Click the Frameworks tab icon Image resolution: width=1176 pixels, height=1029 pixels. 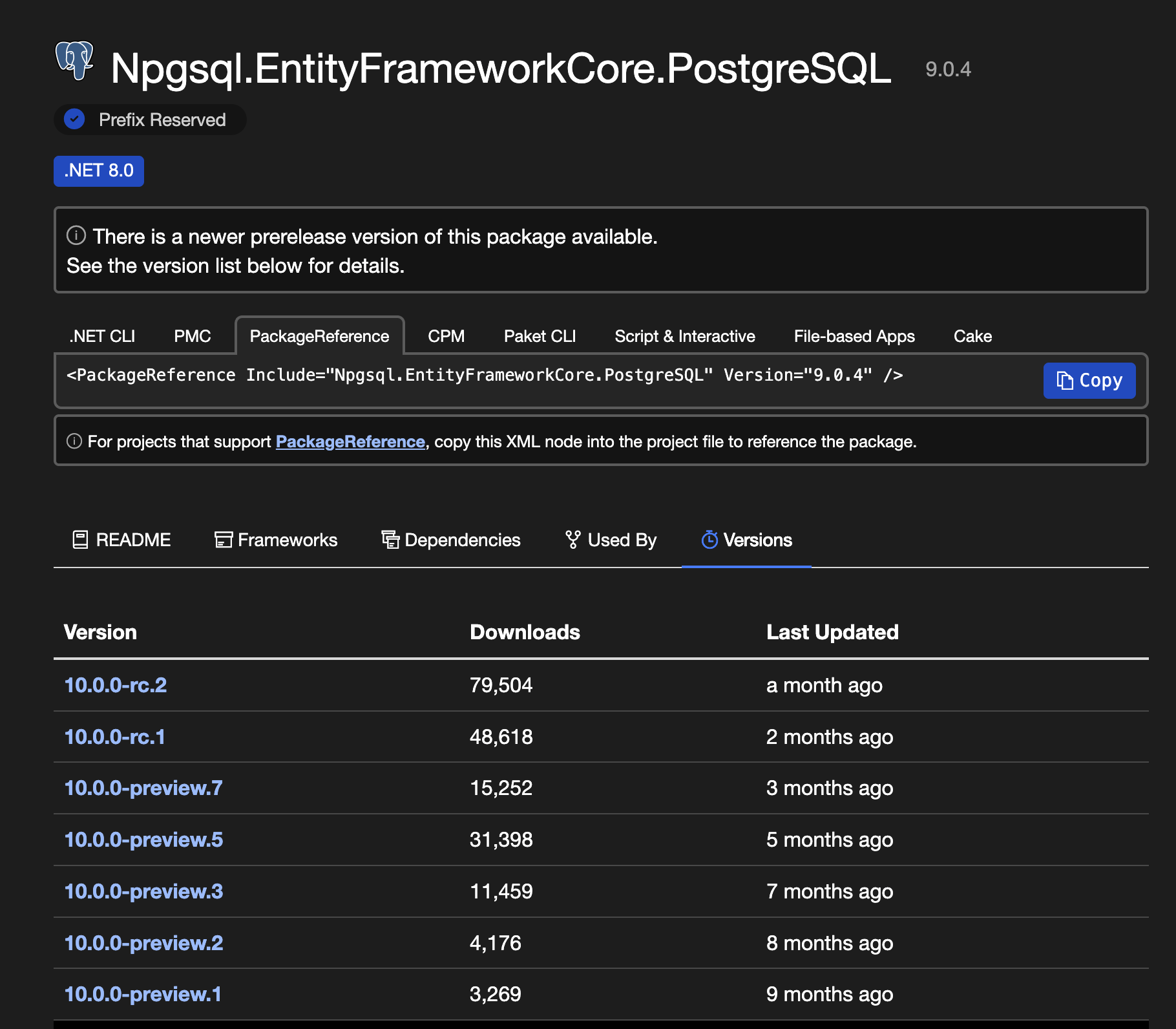click(x=223, y=540)
